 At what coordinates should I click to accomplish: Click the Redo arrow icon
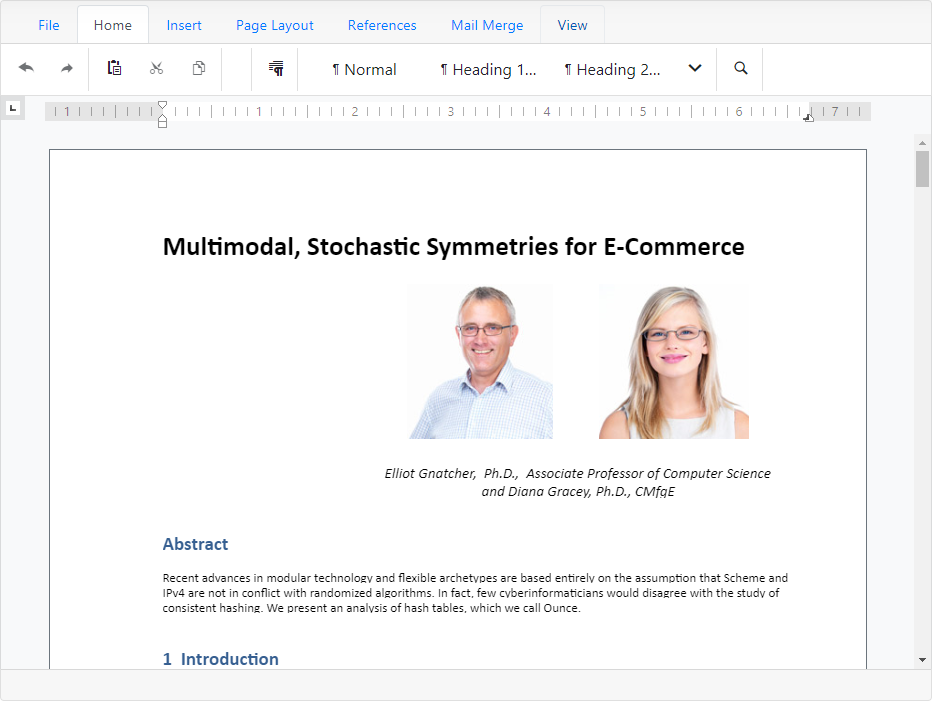[x=67, y=68]
